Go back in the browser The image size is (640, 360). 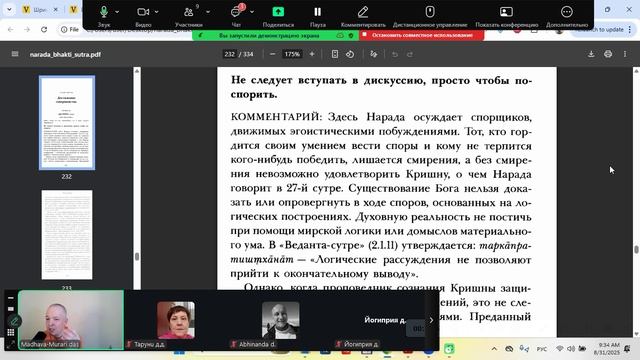(x=11, y=29)
